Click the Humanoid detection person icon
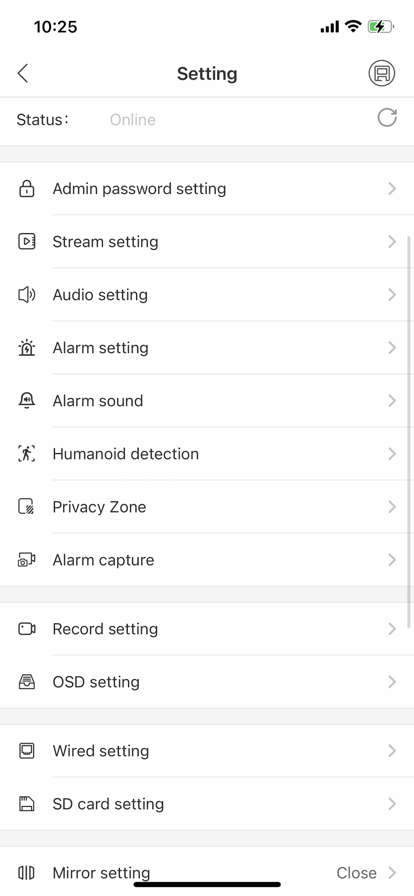The image size is (414, 896). pos(26,454)
